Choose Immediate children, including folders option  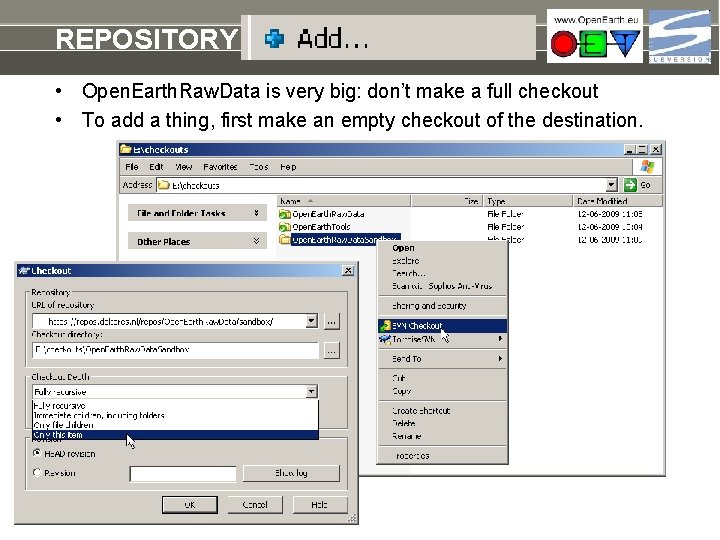coord(175,415)
